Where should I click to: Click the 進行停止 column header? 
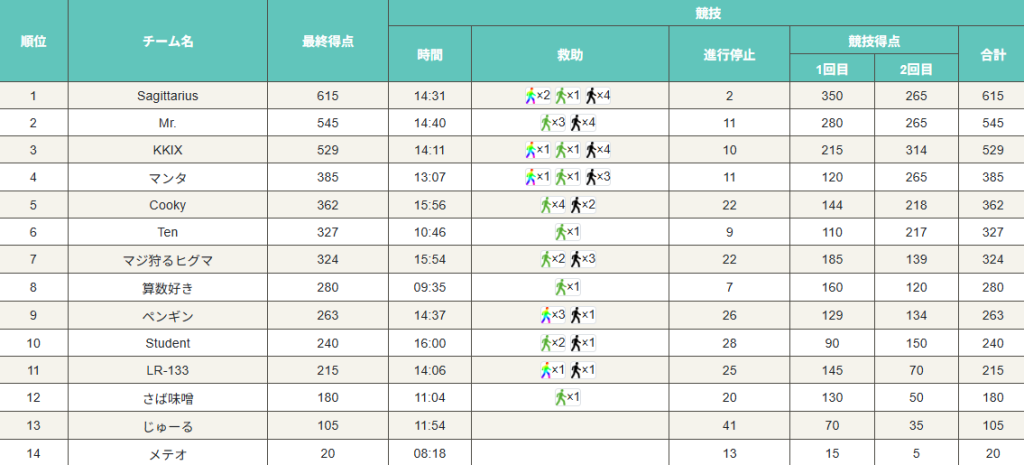[729, 54]
